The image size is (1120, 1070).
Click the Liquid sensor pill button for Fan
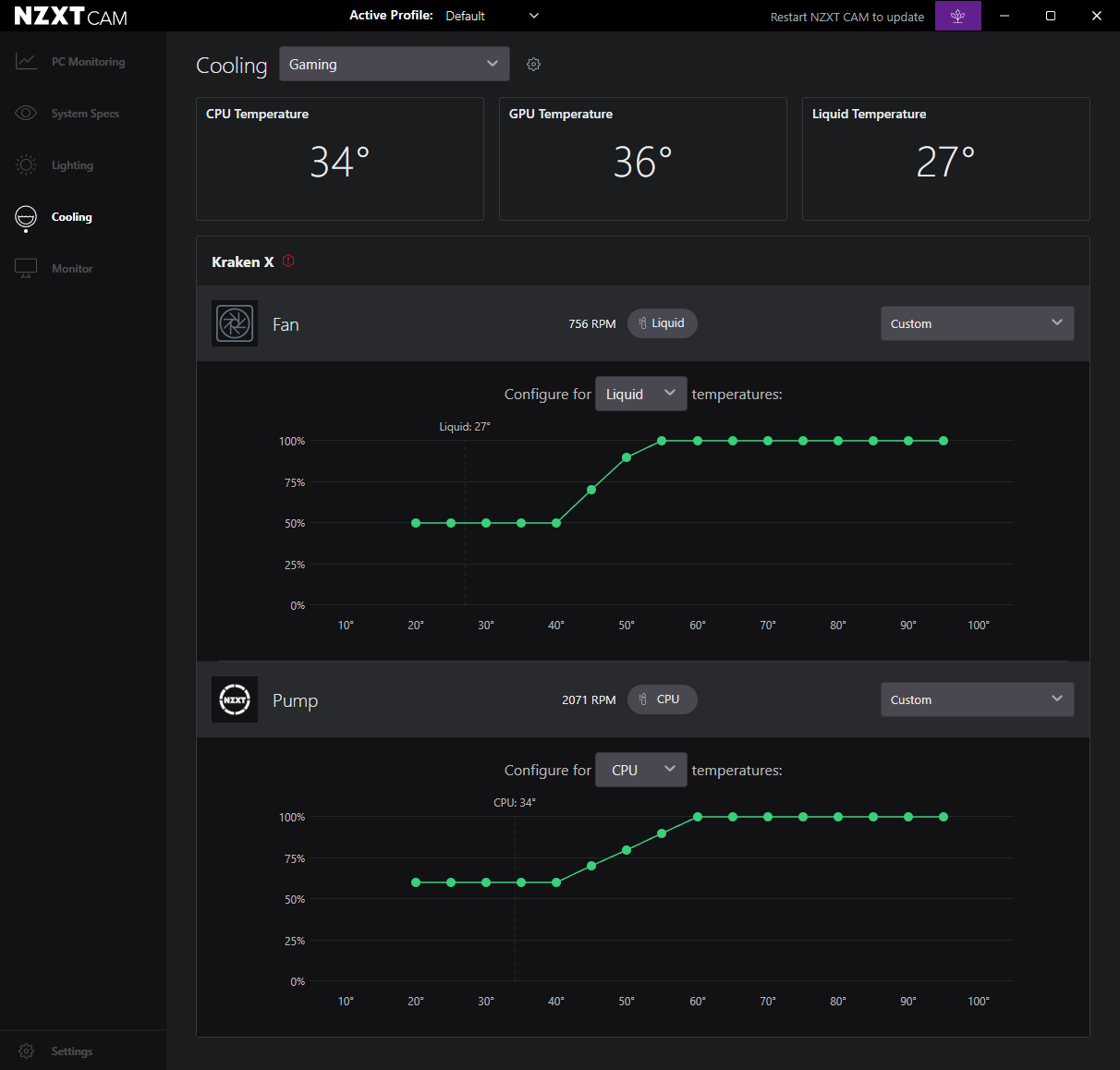click(x=662, y=323)
